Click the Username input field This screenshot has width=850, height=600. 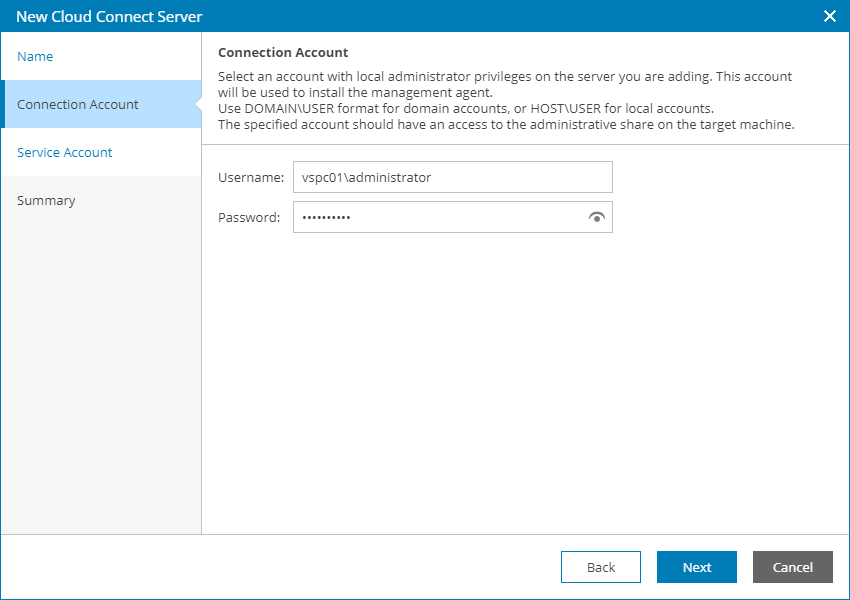tap(452, 177)
